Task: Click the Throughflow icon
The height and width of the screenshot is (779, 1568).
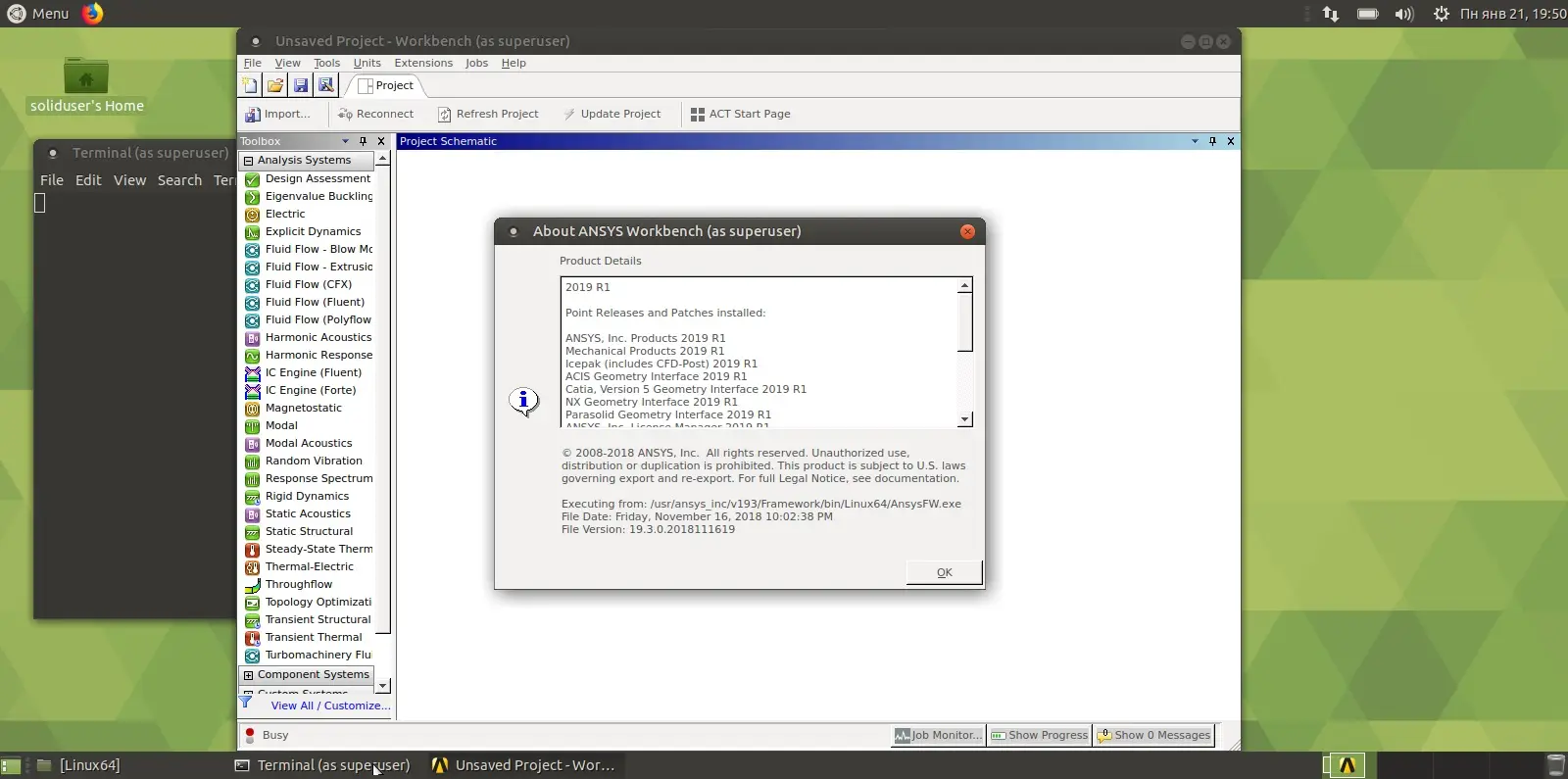Action: (252, 585)
